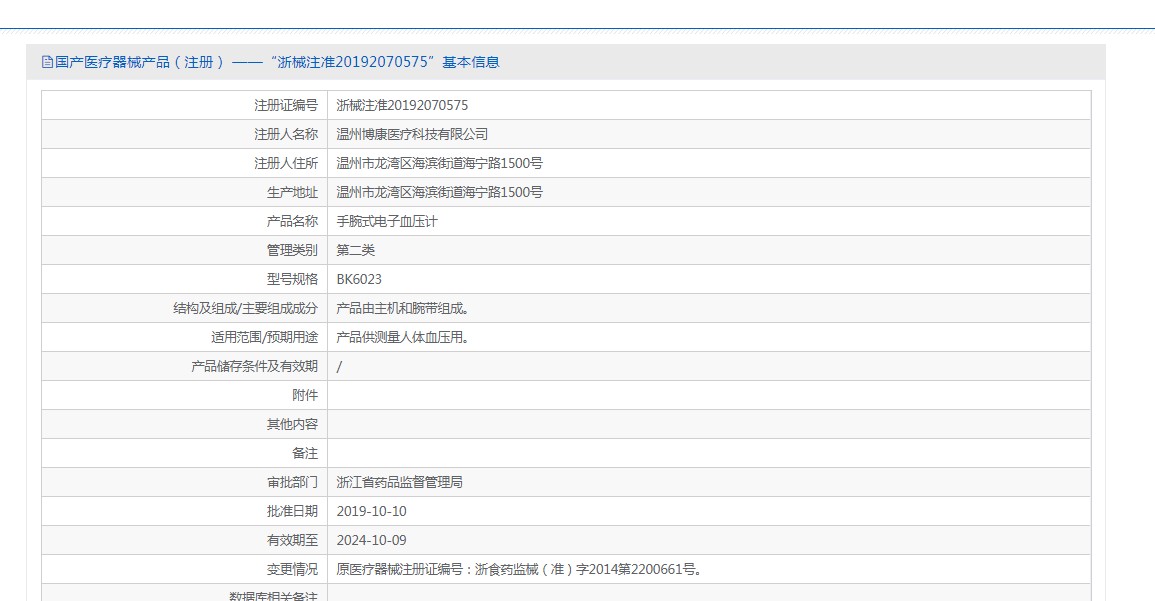Screen dimensions: 1155x601
Task: Select the approval date 2019-10-10
Action: point(371,511)
